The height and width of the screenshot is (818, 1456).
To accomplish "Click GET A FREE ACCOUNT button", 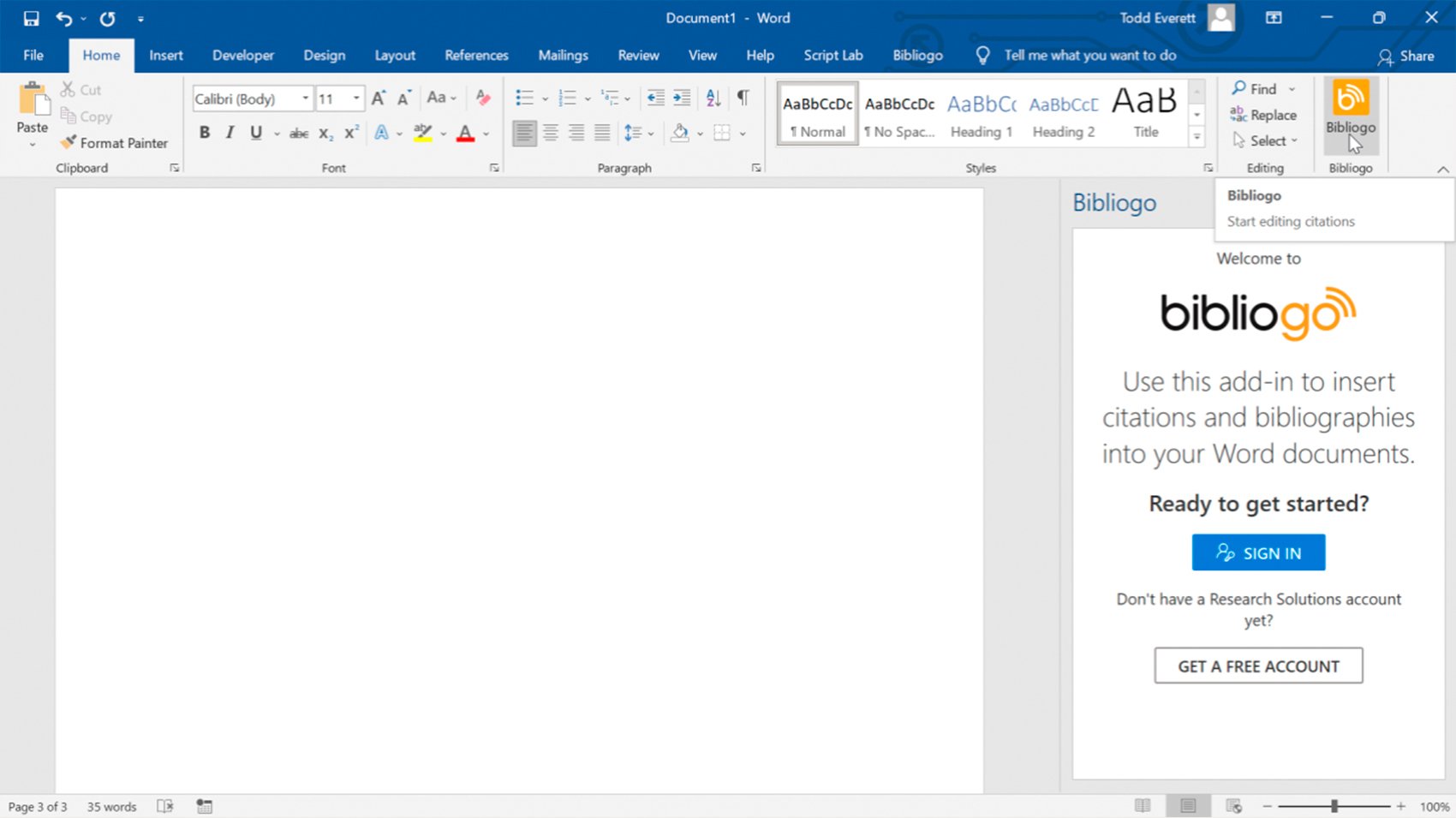I will pyautogui.click(x=1258, y=666).
